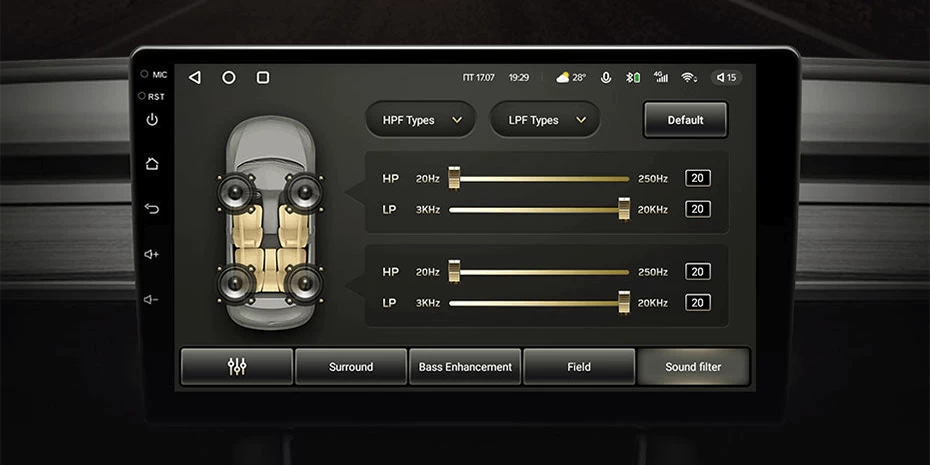Tap the Android back triangle icon
The image size is (930, 465).
tap(194, 77)
